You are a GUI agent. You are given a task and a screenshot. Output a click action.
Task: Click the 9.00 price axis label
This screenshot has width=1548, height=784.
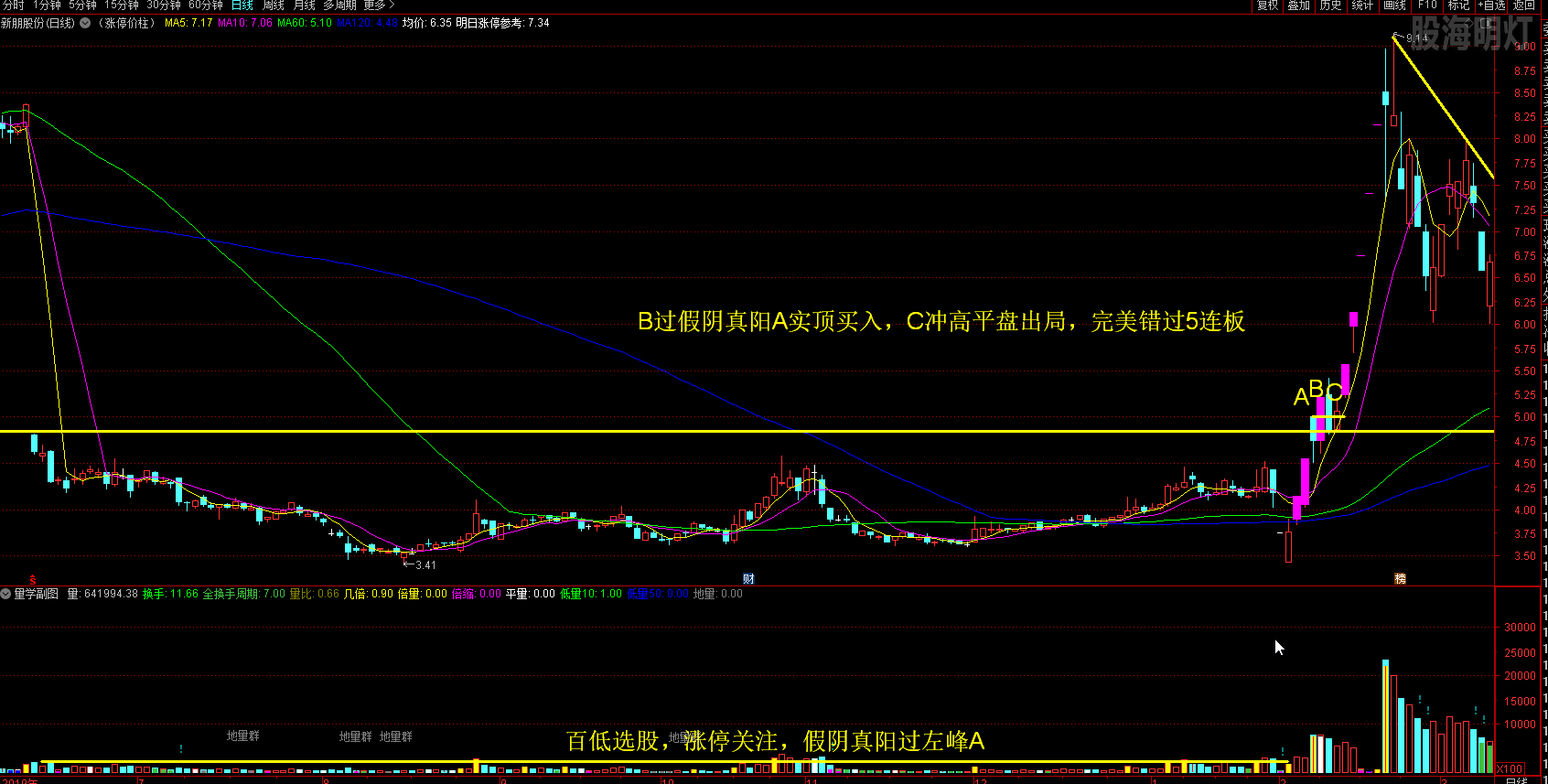point(1524,47)
